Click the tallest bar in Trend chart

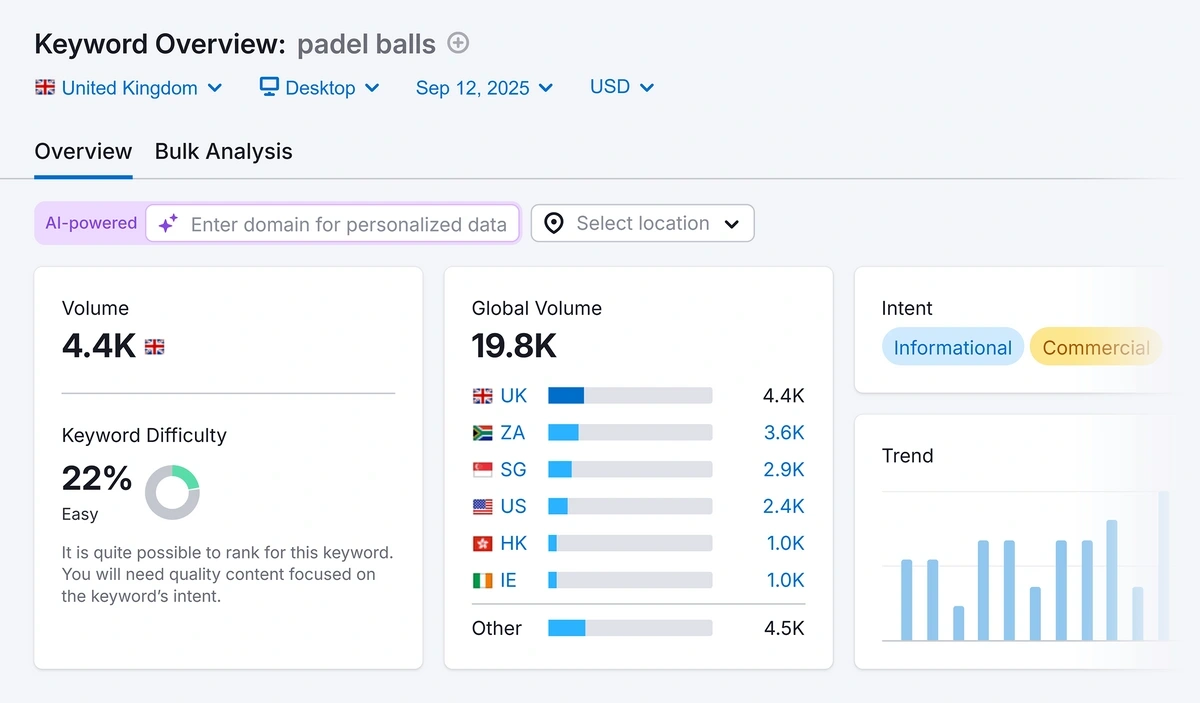click(1164, 566)
